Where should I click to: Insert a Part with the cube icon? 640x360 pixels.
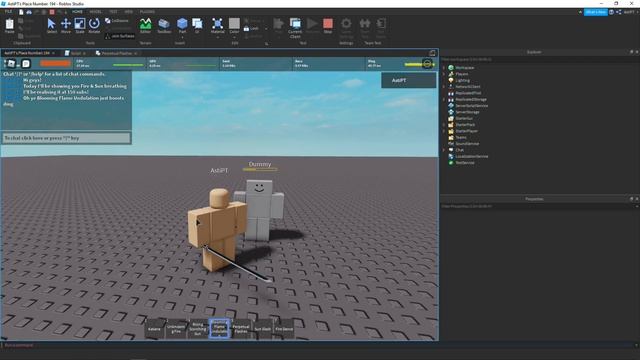point(182,25)
